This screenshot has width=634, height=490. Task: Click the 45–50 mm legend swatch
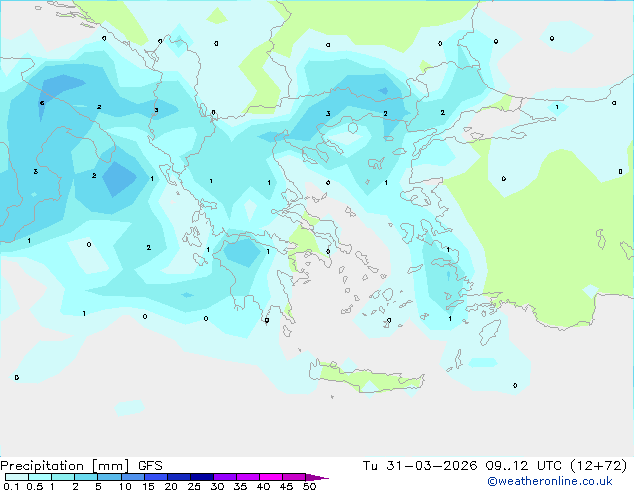tap(294, 477)
